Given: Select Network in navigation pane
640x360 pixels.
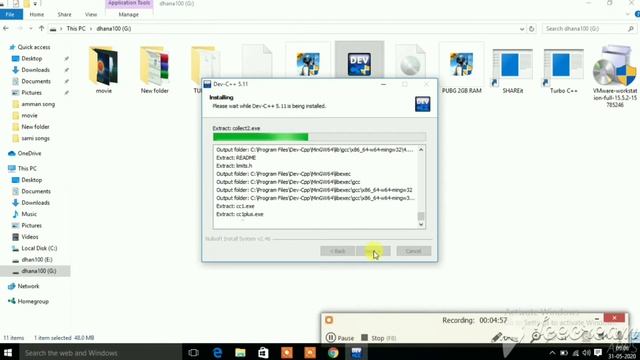Looking at the screenshot, I should click(x=28, y=286).
